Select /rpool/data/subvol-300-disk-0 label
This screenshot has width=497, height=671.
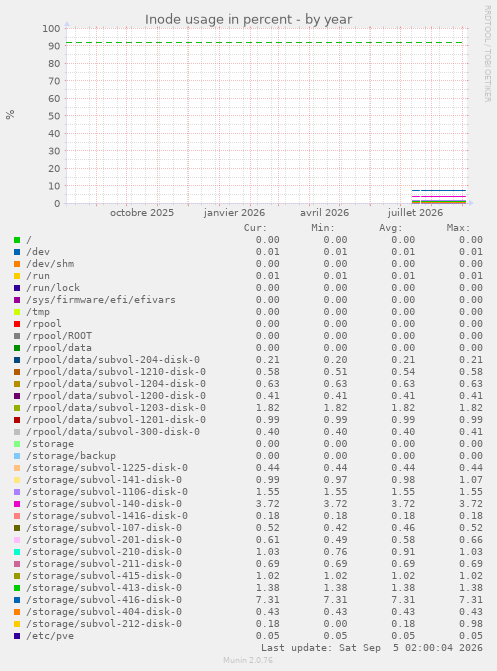pos(113,432)
